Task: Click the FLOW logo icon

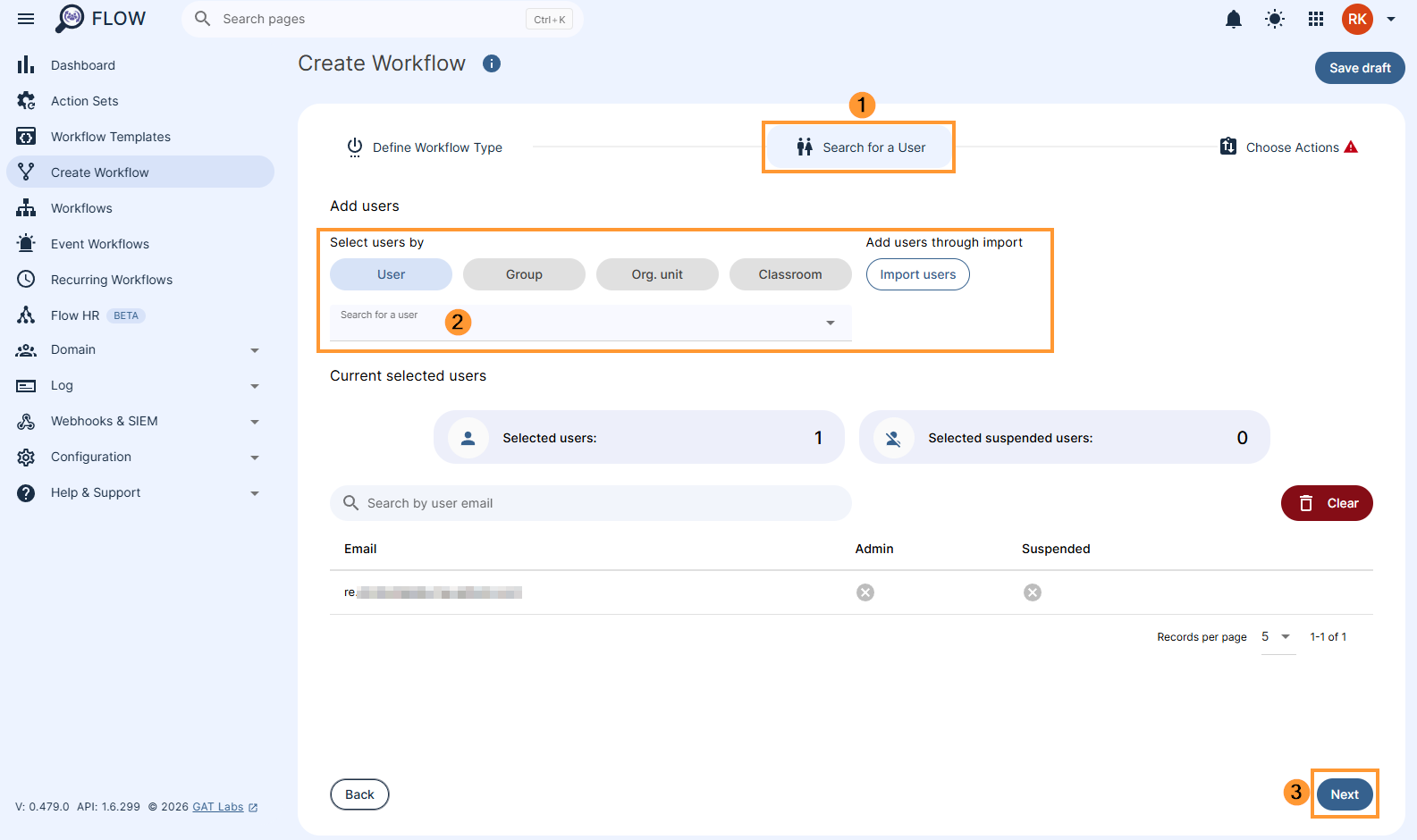Action: [x=70, y=19]
